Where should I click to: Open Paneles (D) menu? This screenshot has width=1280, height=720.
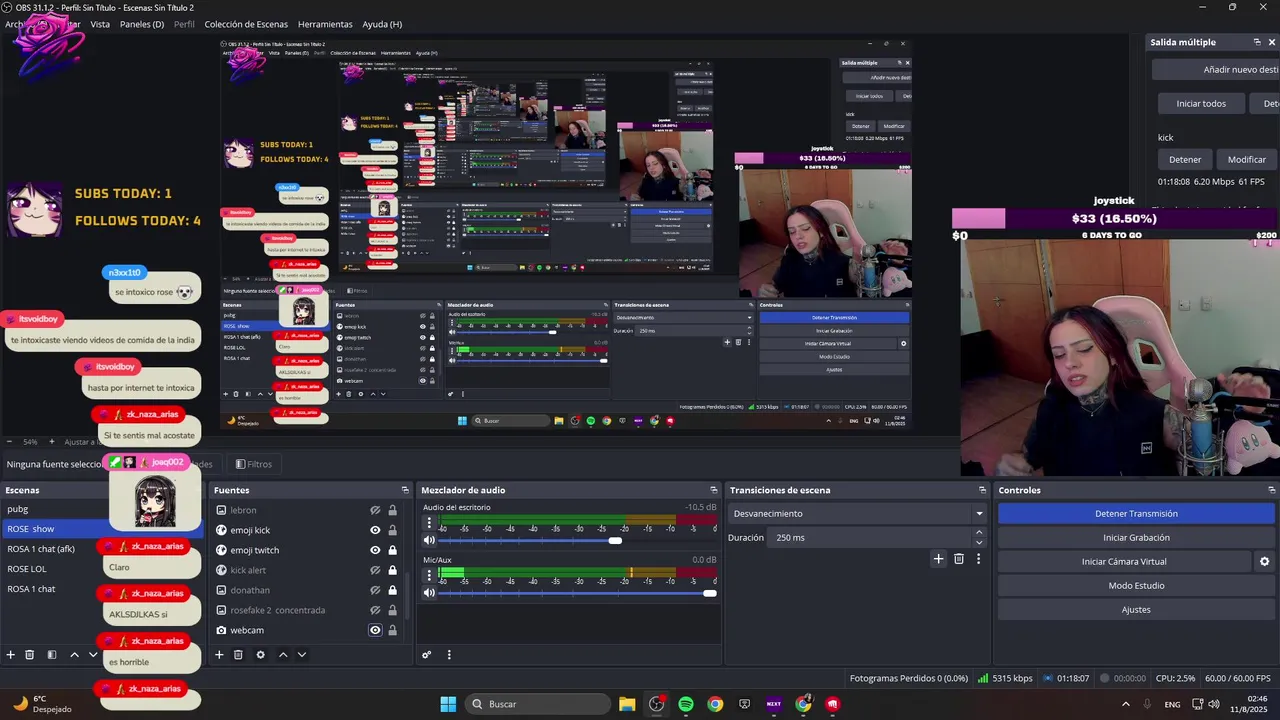tap(142, 24)
